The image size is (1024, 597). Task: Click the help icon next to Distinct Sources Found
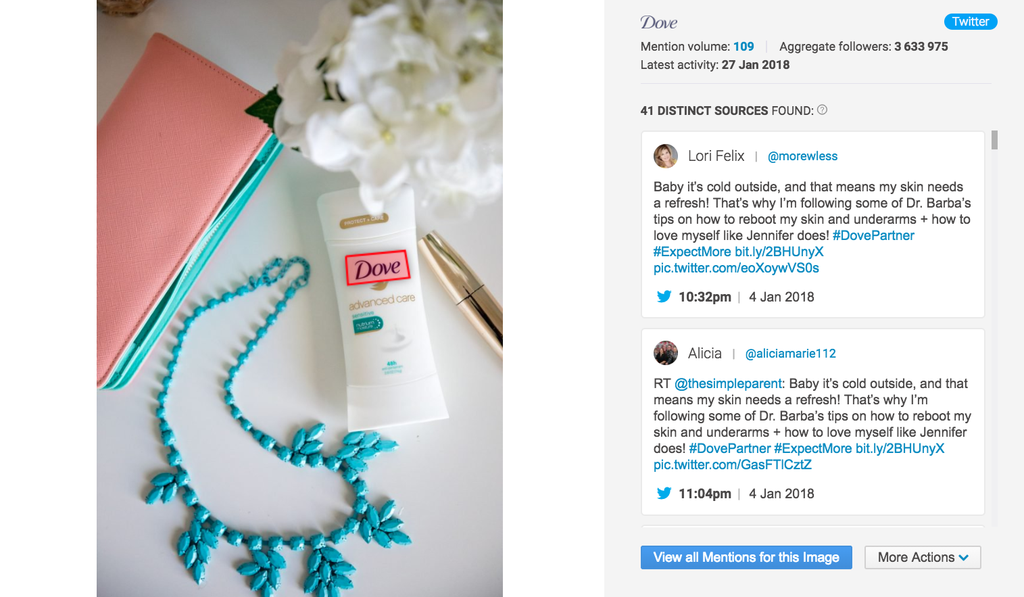click(822, 110)
